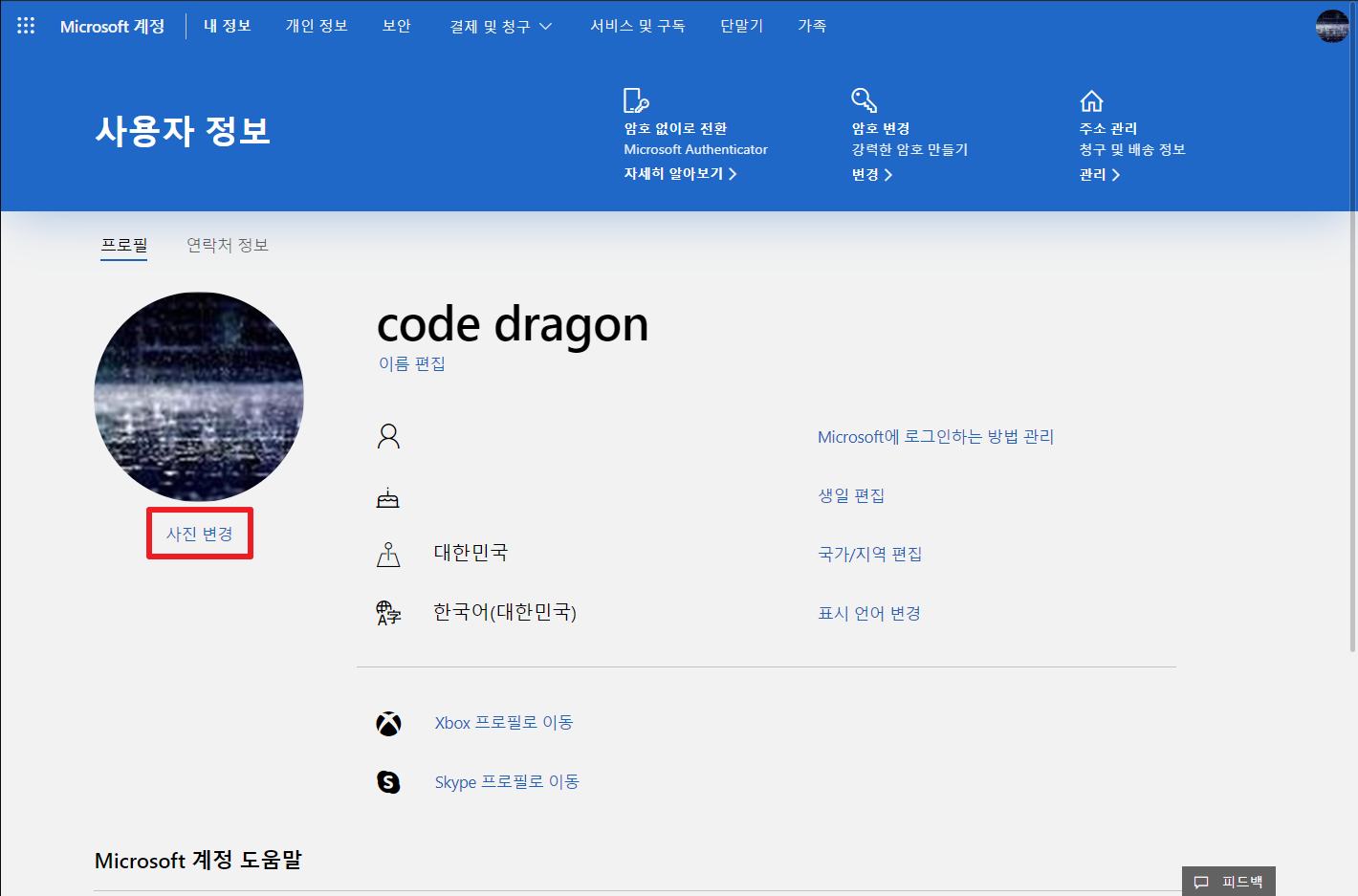Click the large profile picture
Image resolution: width=1358 pixels, height=896 pixels.
coord(199,397)
